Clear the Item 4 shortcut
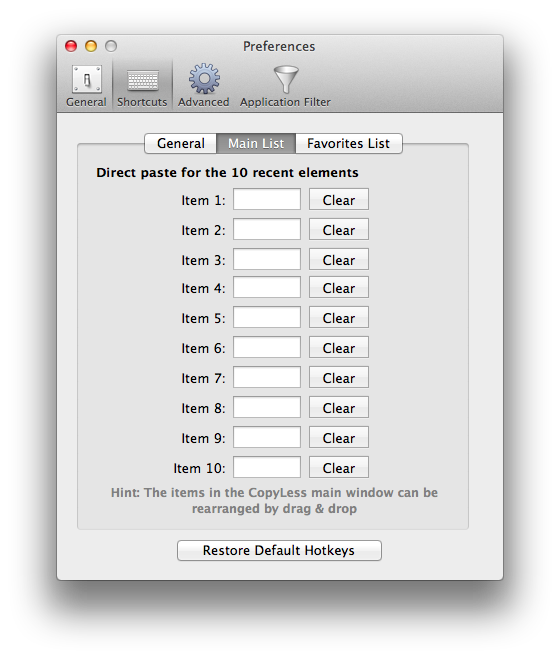The width and height of the screenshot is (560, 659). click(x=339, y=287)
